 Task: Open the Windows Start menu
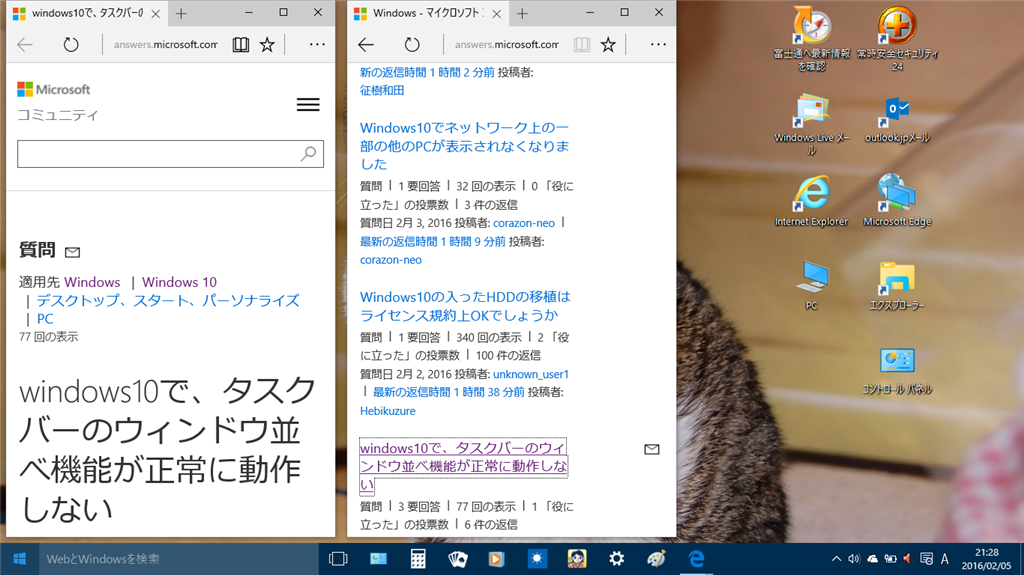click(x=19, y=559)
